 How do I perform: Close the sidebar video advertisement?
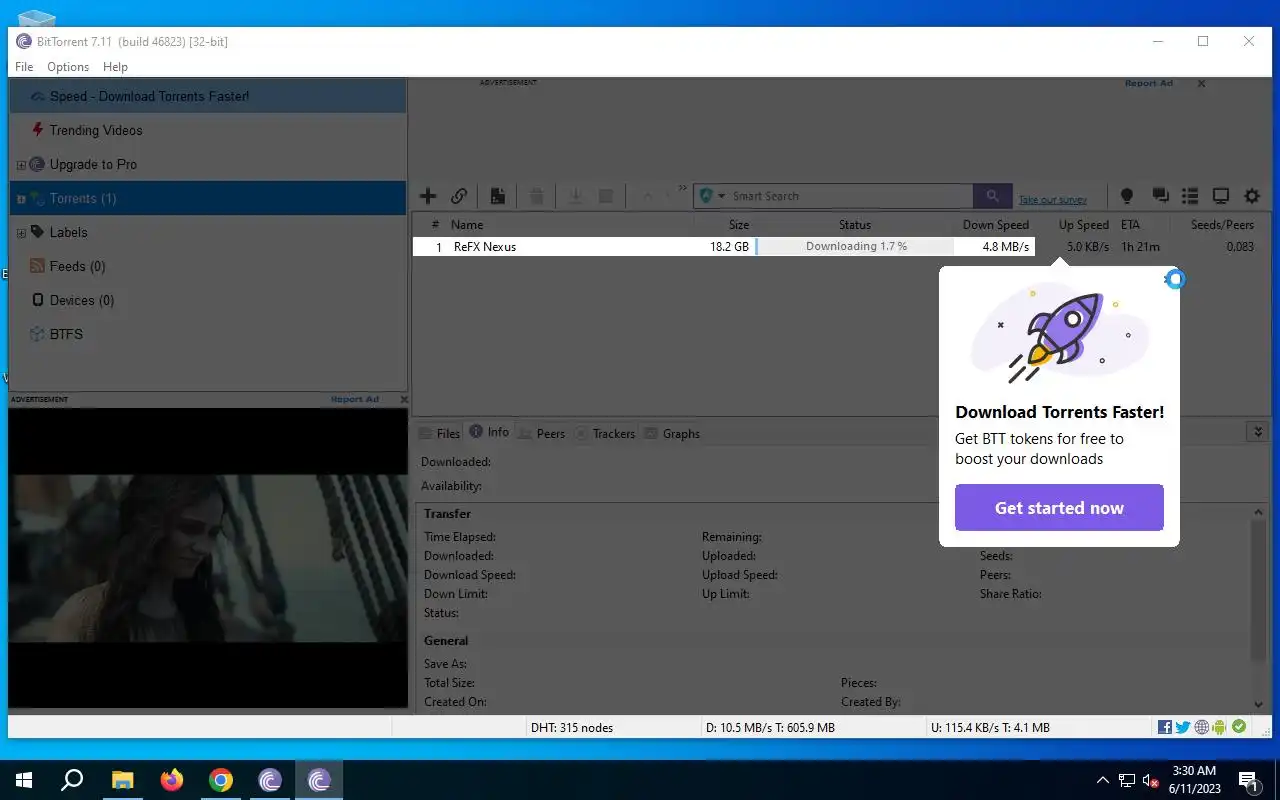[404, 399]
